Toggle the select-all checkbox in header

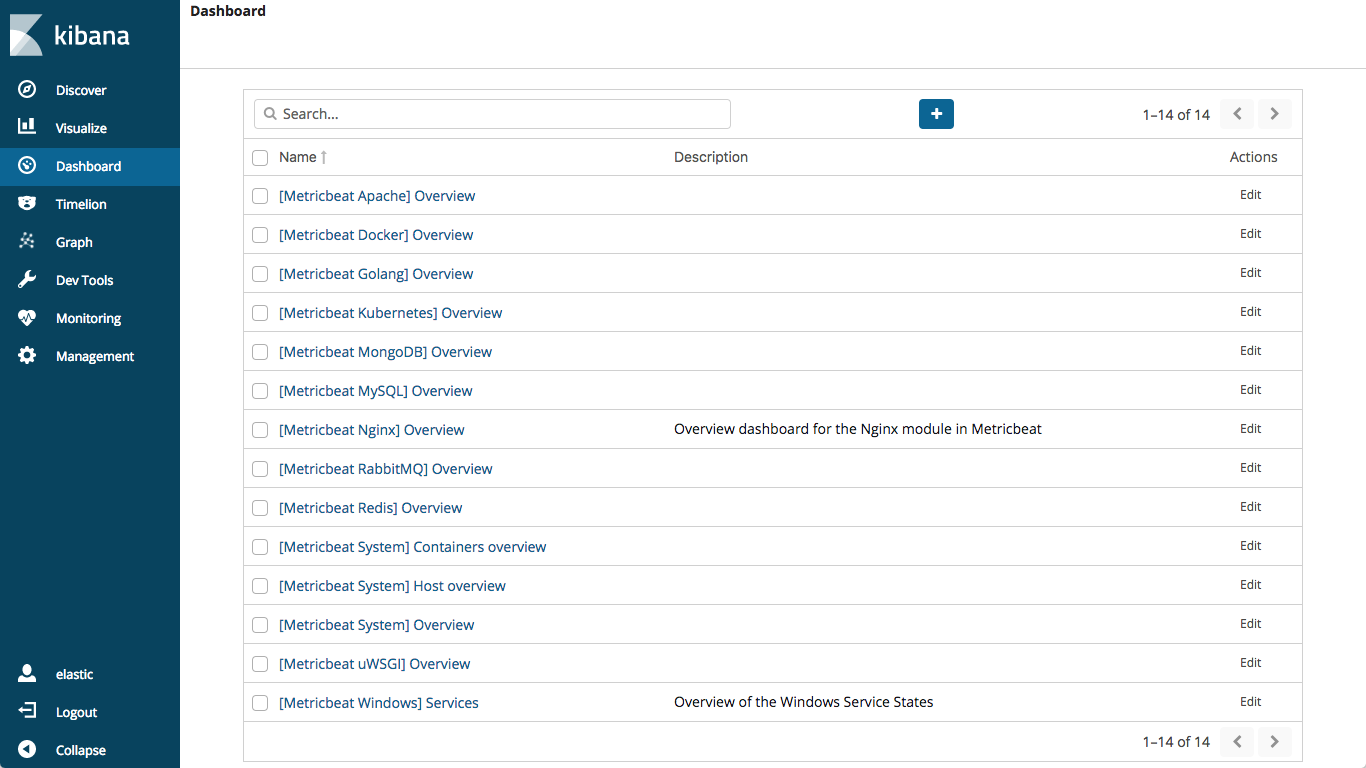(260, 157)
